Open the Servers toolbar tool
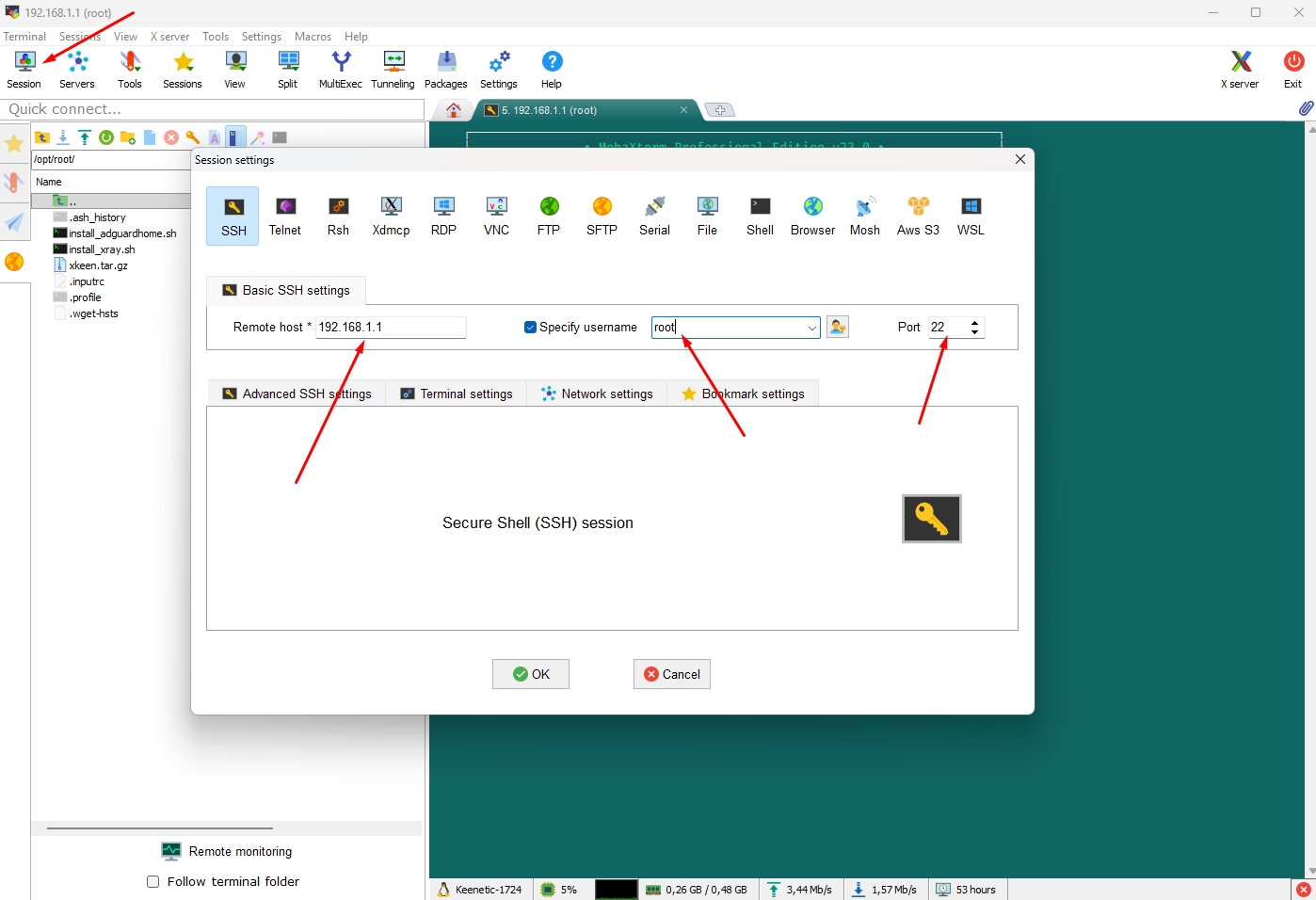This screenshot has width=1316, height=900. pos(76,66)
